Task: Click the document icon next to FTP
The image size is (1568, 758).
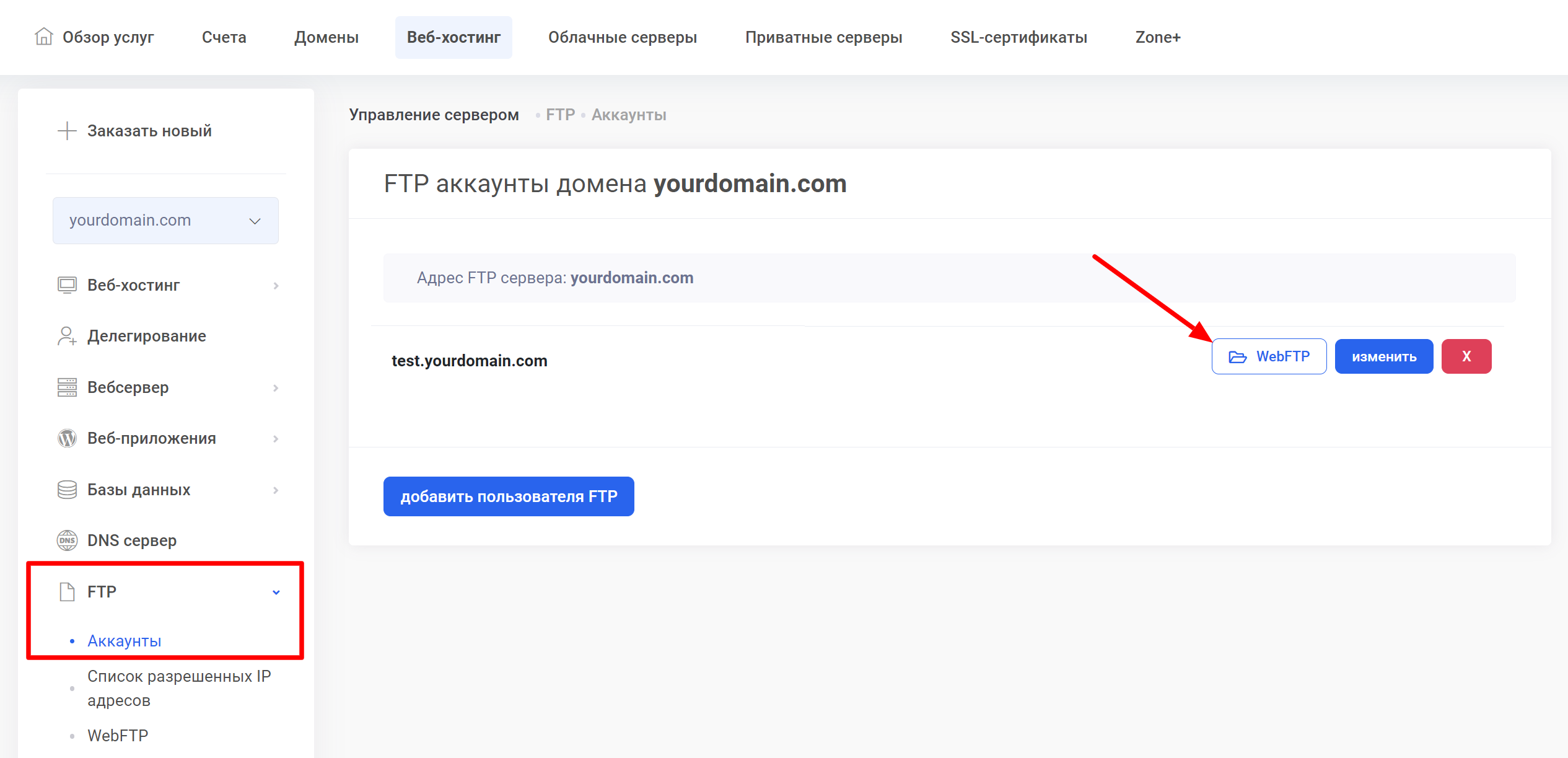Action: tap(67, 592)
